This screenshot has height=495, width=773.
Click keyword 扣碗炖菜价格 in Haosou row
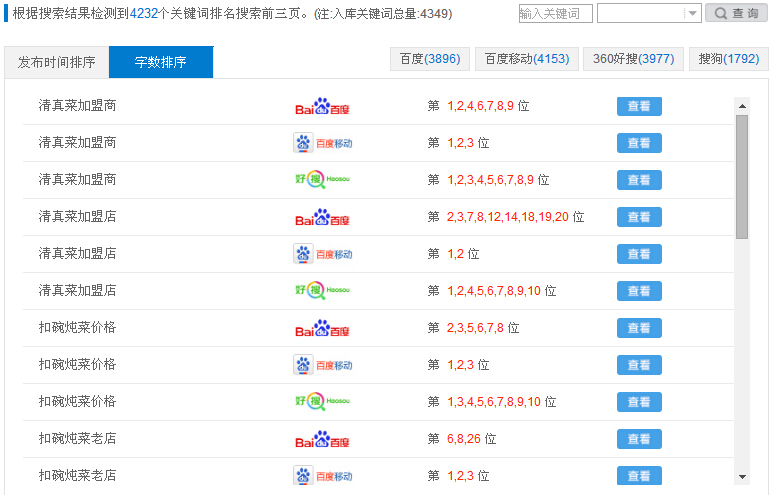click(x=77, y=401)
